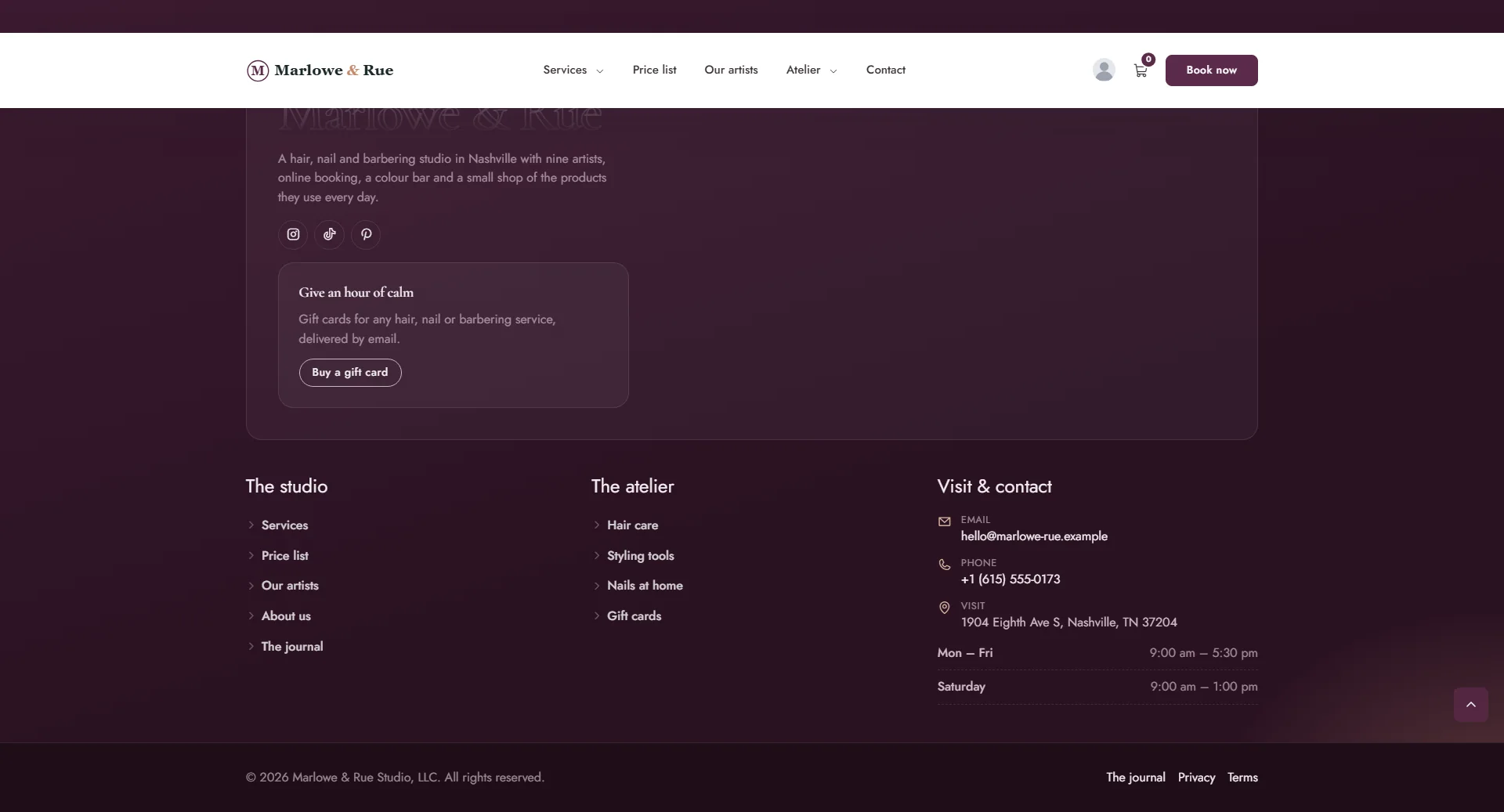Image resolution: width=1504 pixels, height=812 pixels.
Task: Go to Price list in header
Action: pyautogui.click(x=654, y=70)
